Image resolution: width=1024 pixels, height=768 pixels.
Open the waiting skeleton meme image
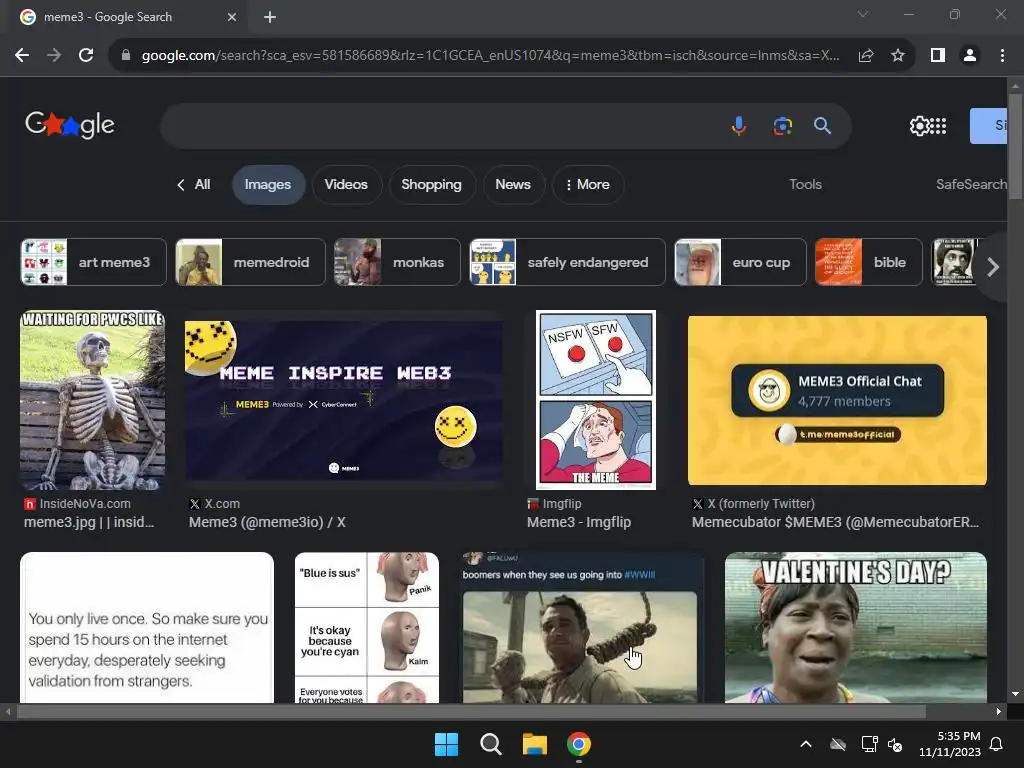click(x=92, y=400)
